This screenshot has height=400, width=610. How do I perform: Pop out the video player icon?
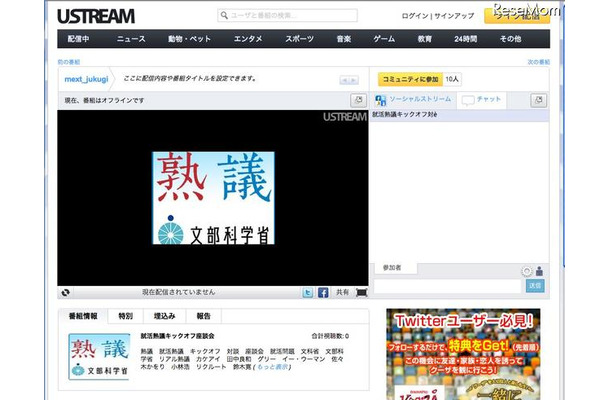click(358, 100)
